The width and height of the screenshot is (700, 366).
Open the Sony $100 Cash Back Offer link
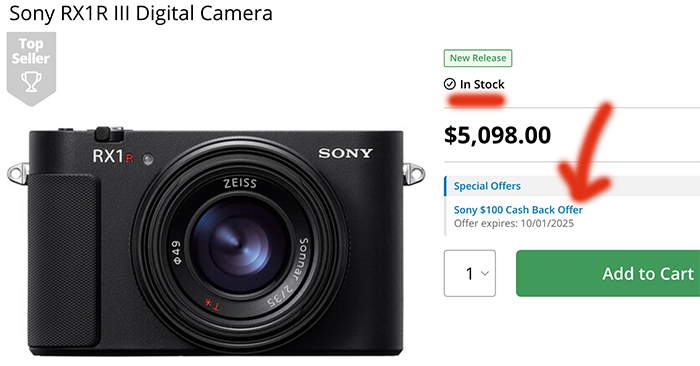(518, 210)
